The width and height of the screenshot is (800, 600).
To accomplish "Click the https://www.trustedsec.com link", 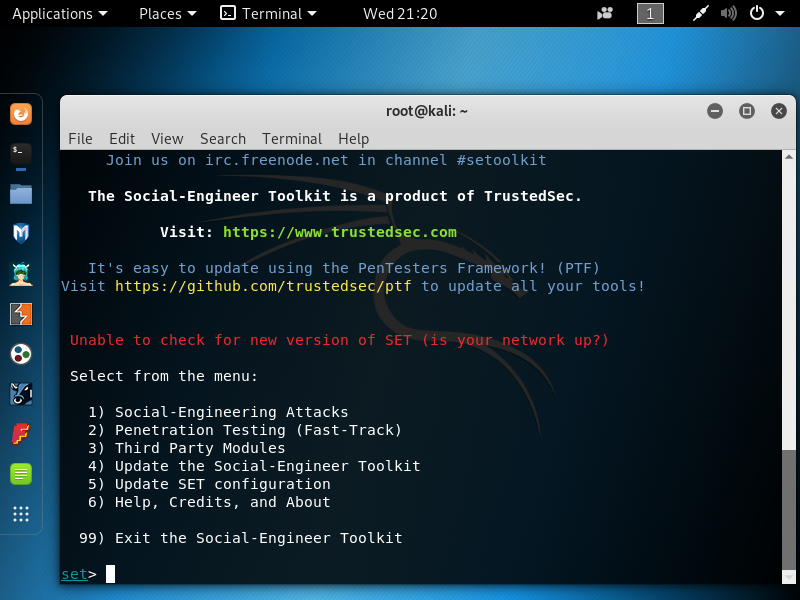I will click(x=340, y=232).
